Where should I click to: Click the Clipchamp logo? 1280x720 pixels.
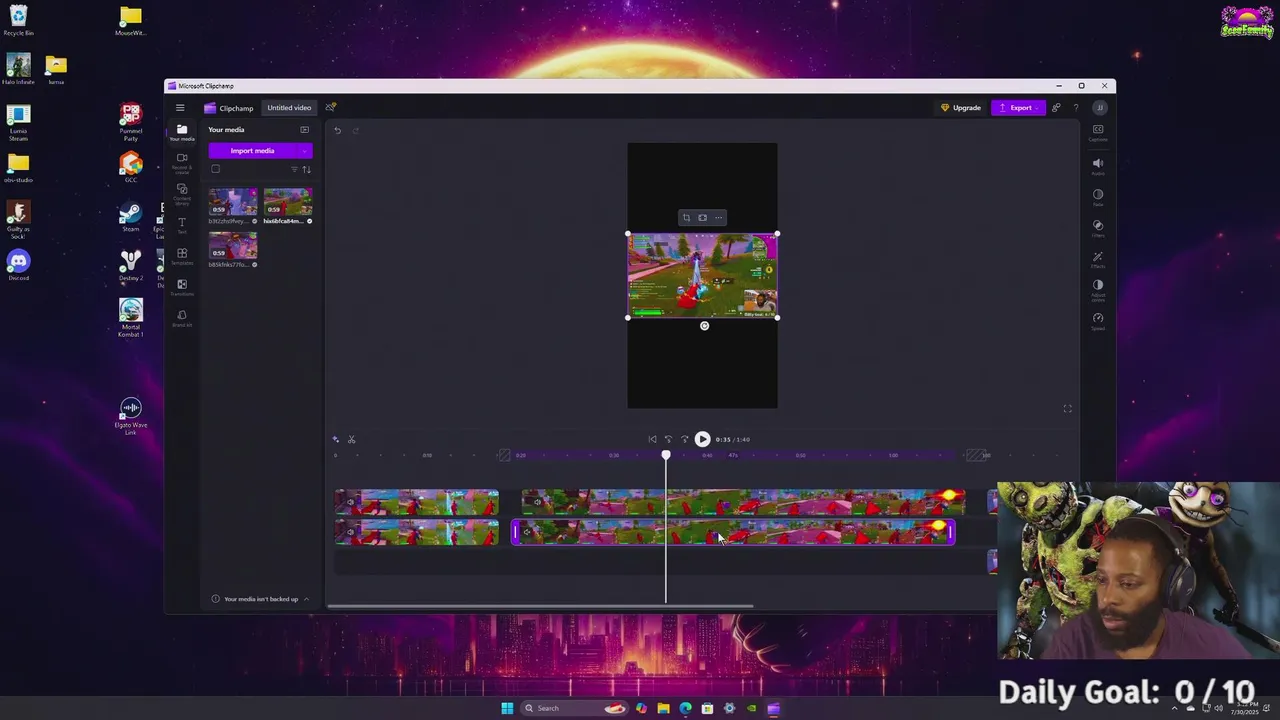click(229, 108)
